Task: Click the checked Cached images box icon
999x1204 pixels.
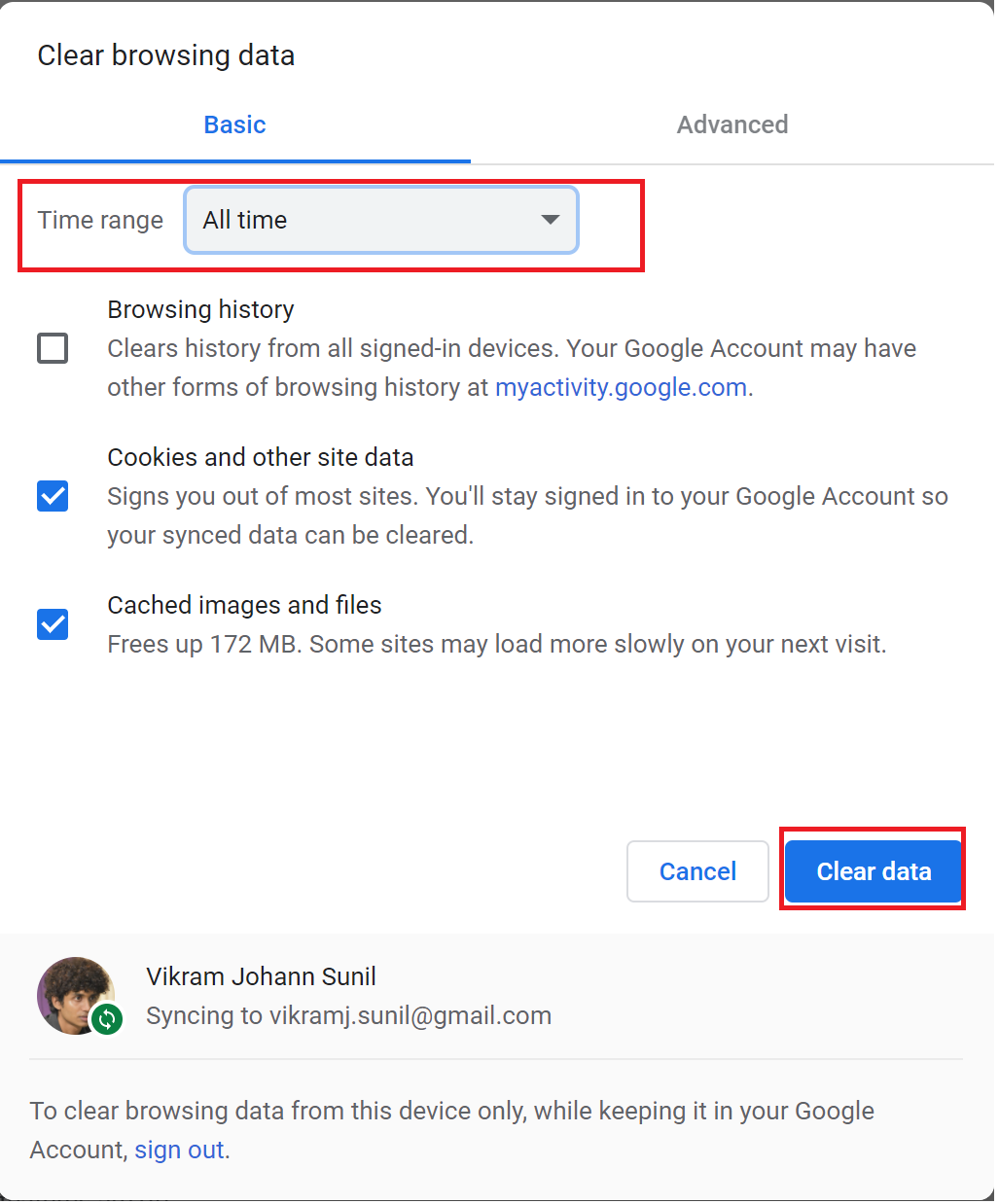Action: tap(53, 624)
